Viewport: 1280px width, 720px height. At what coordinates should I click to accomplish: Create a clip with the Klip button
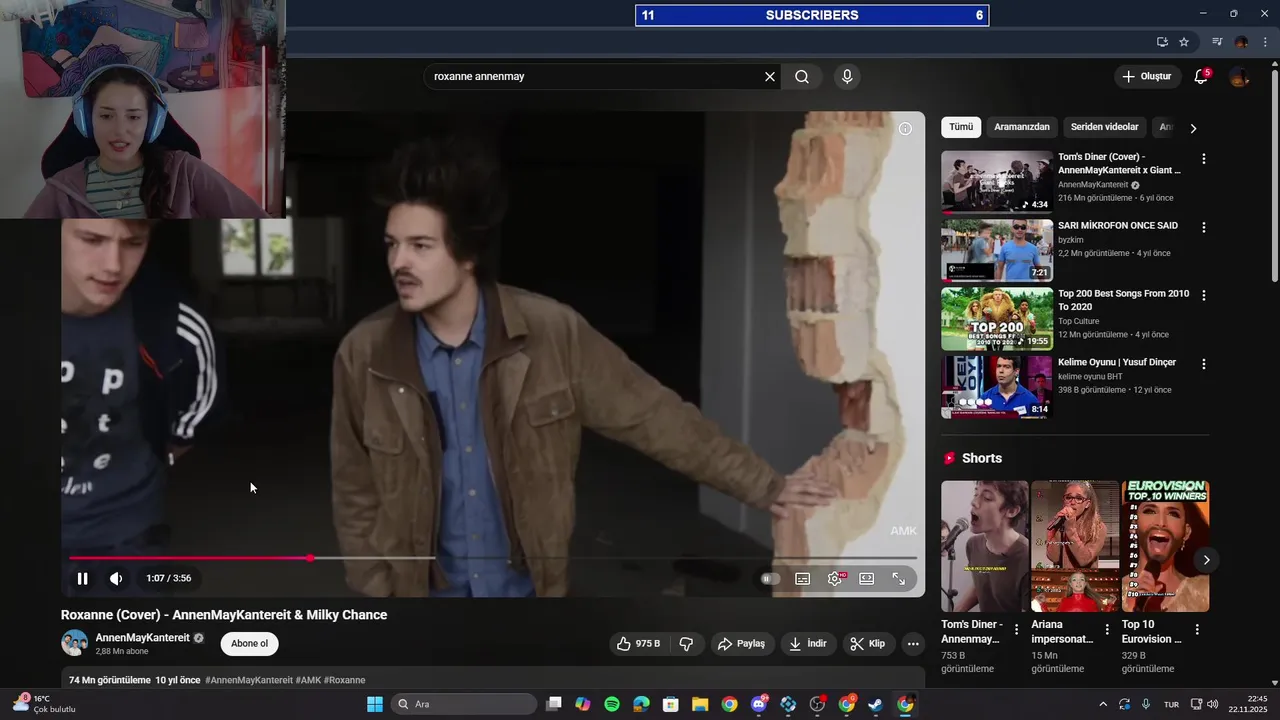coord(868,644)
